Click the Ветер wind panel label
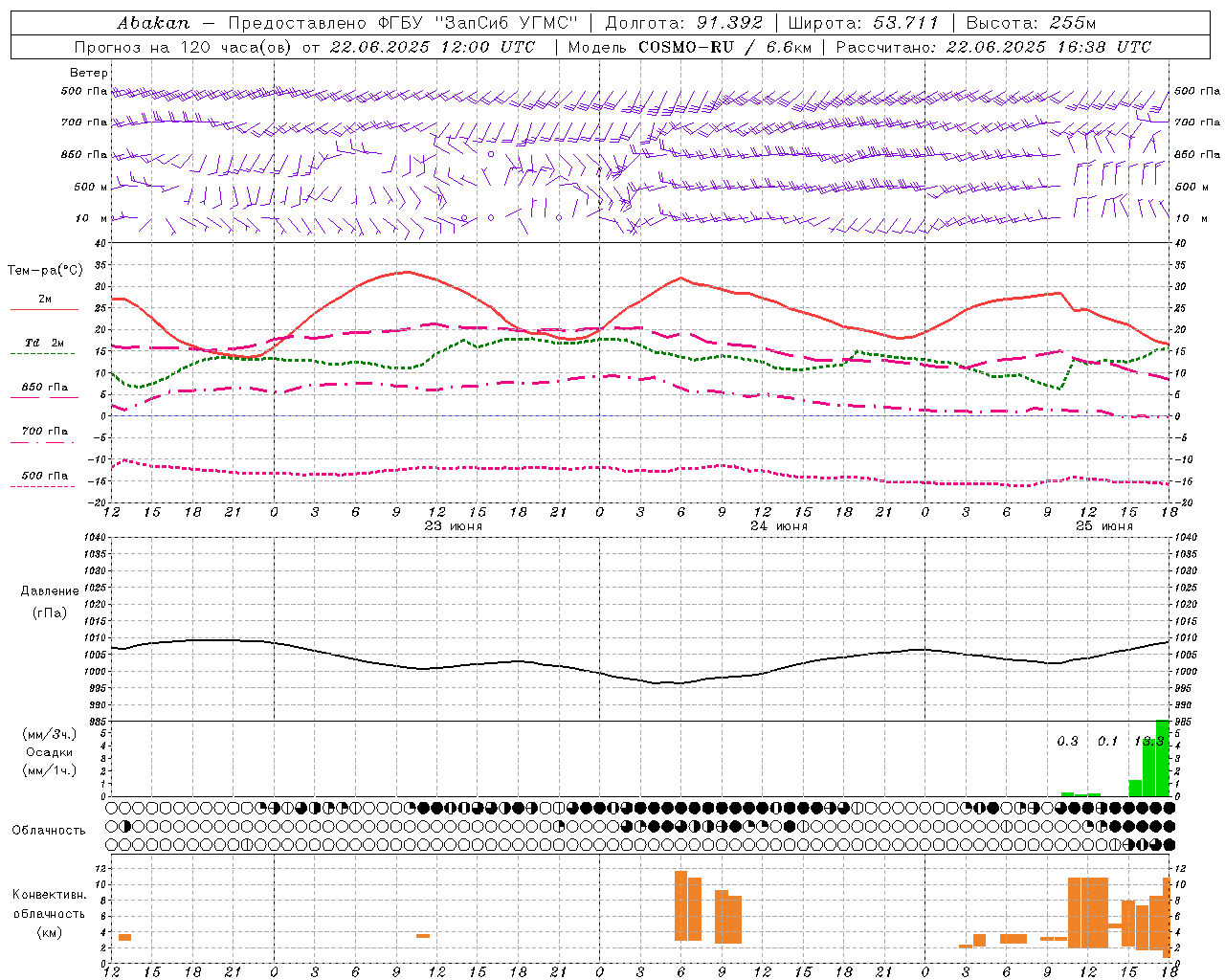Viewport: 1225px width, 980px height. coord(89,73)
